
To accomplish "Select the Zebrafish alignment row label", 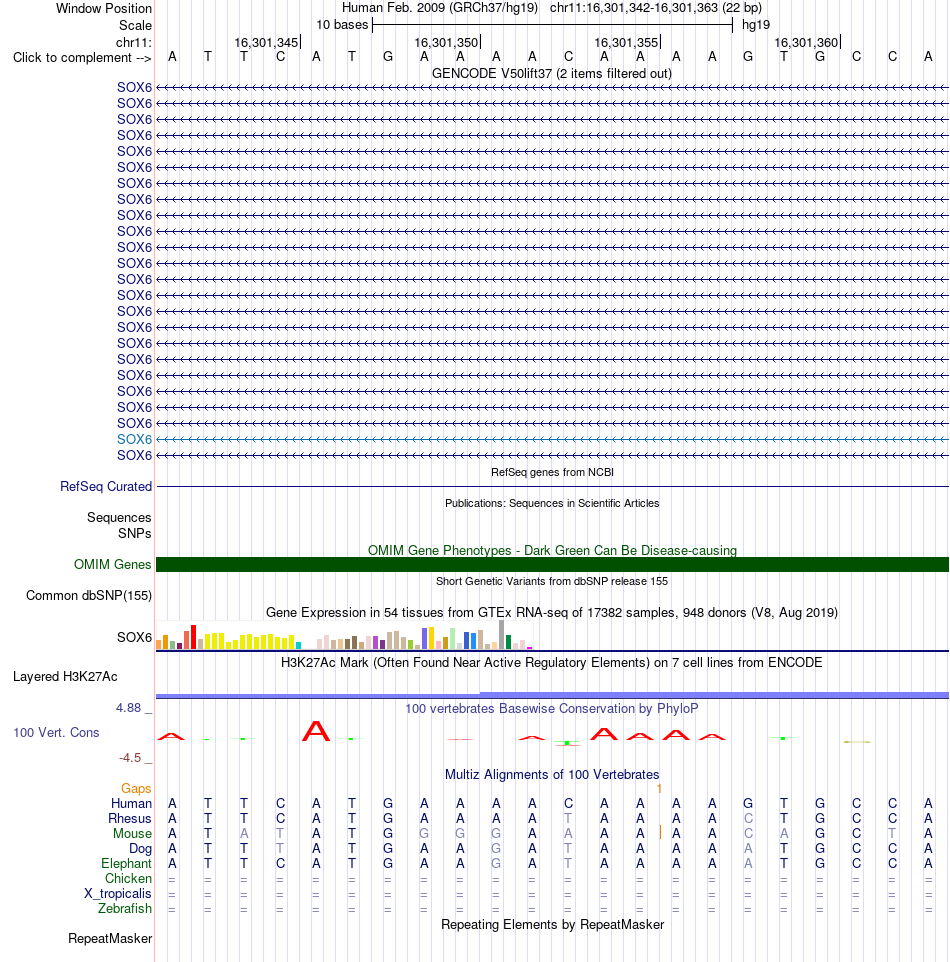I will 125,909.
